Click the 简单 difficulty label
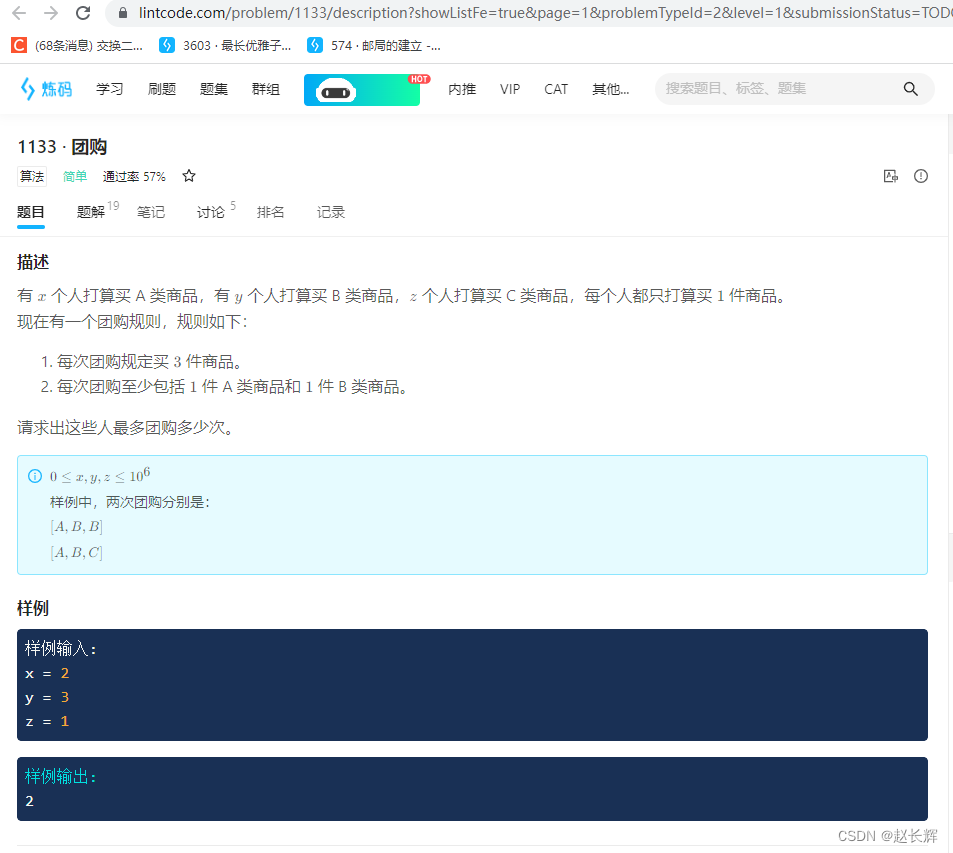The image size is (953, 853). pos(75,176)
